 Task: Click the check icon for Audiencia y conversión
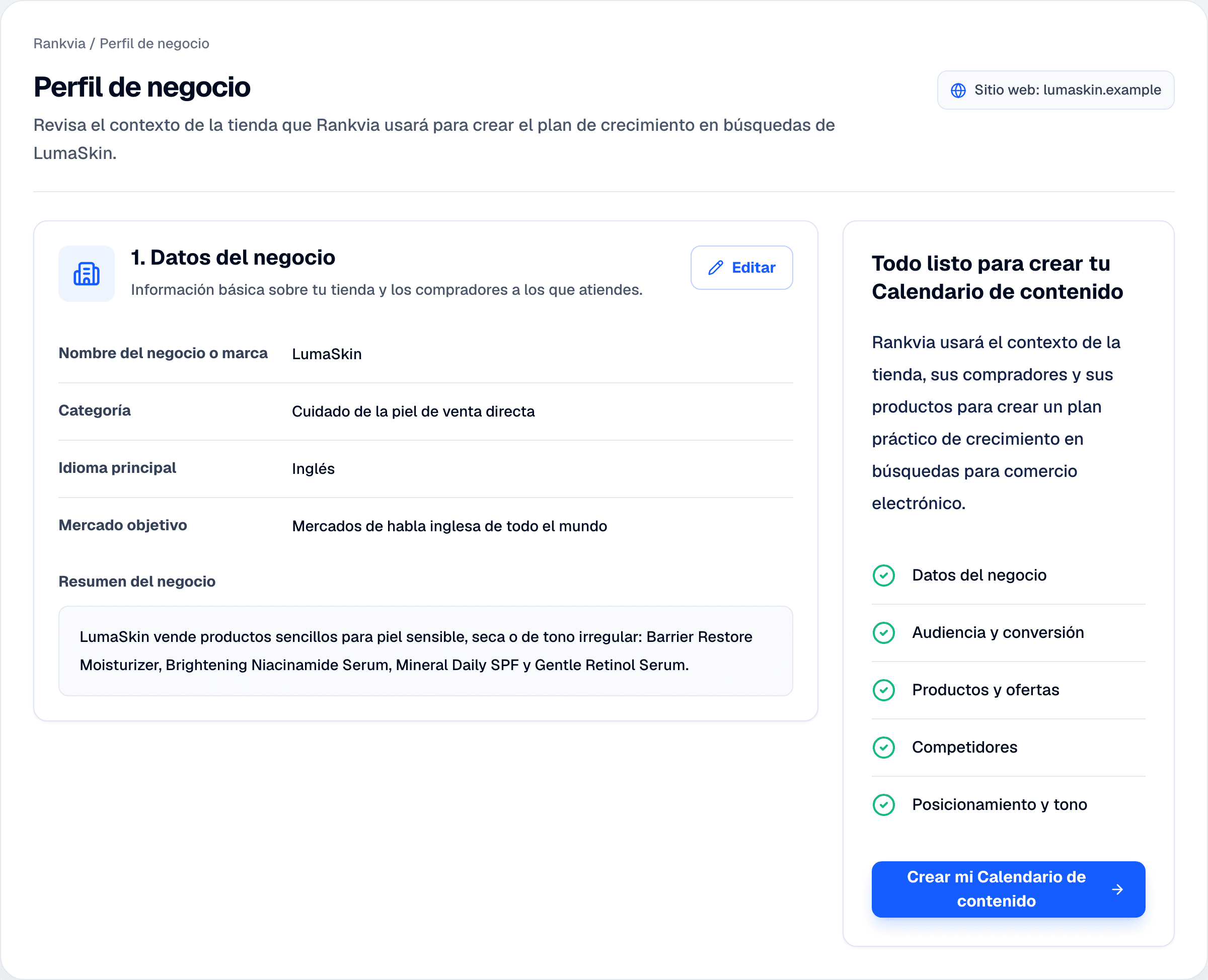(884, 633)
